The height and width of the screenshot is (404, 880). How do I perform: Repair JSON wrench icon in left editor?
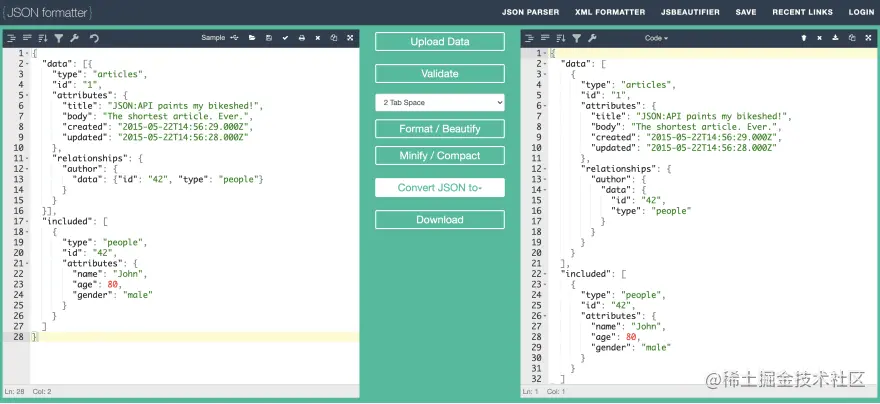pos(74,38)
